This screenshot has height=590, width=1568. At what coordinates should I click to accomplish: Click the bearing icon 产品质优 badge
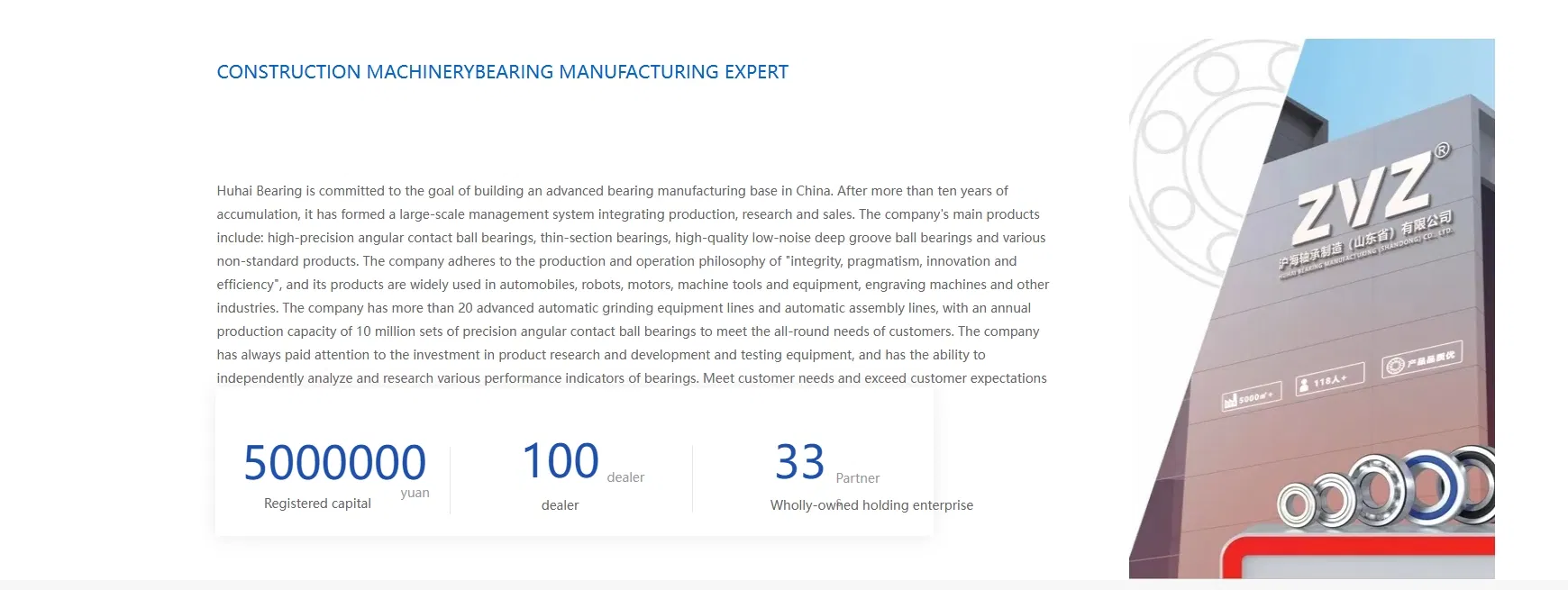1421,361
